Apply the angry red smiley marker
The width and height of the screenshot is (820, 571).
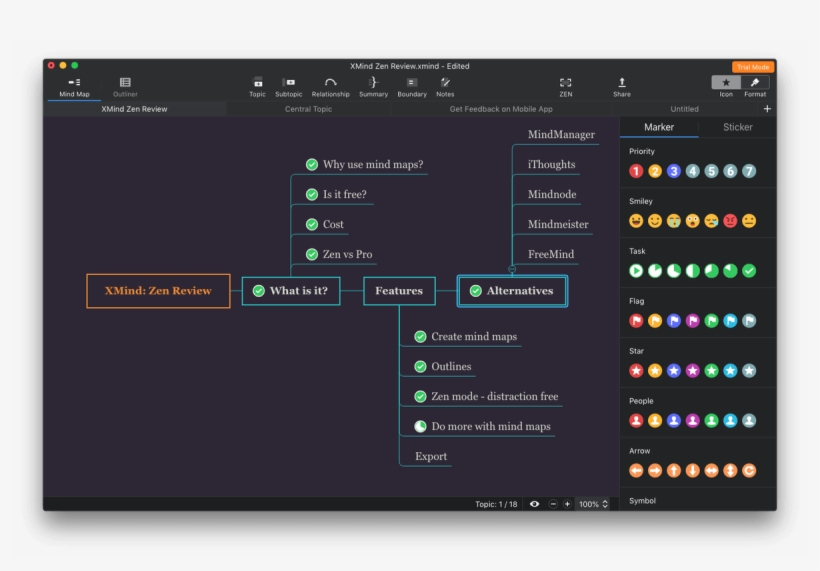[x=730, y=221]
